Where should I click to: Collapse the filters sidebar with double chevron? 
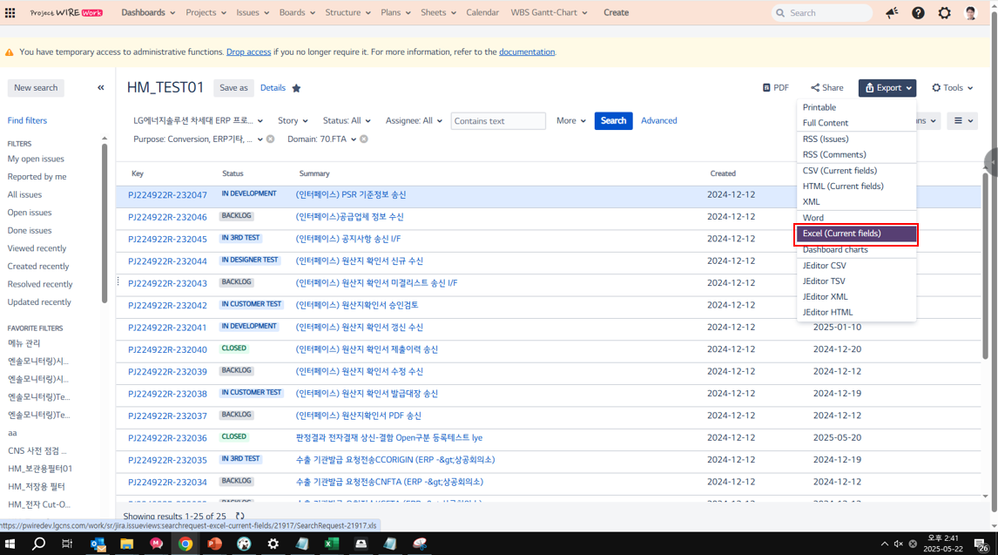click(x=101, y=88)
